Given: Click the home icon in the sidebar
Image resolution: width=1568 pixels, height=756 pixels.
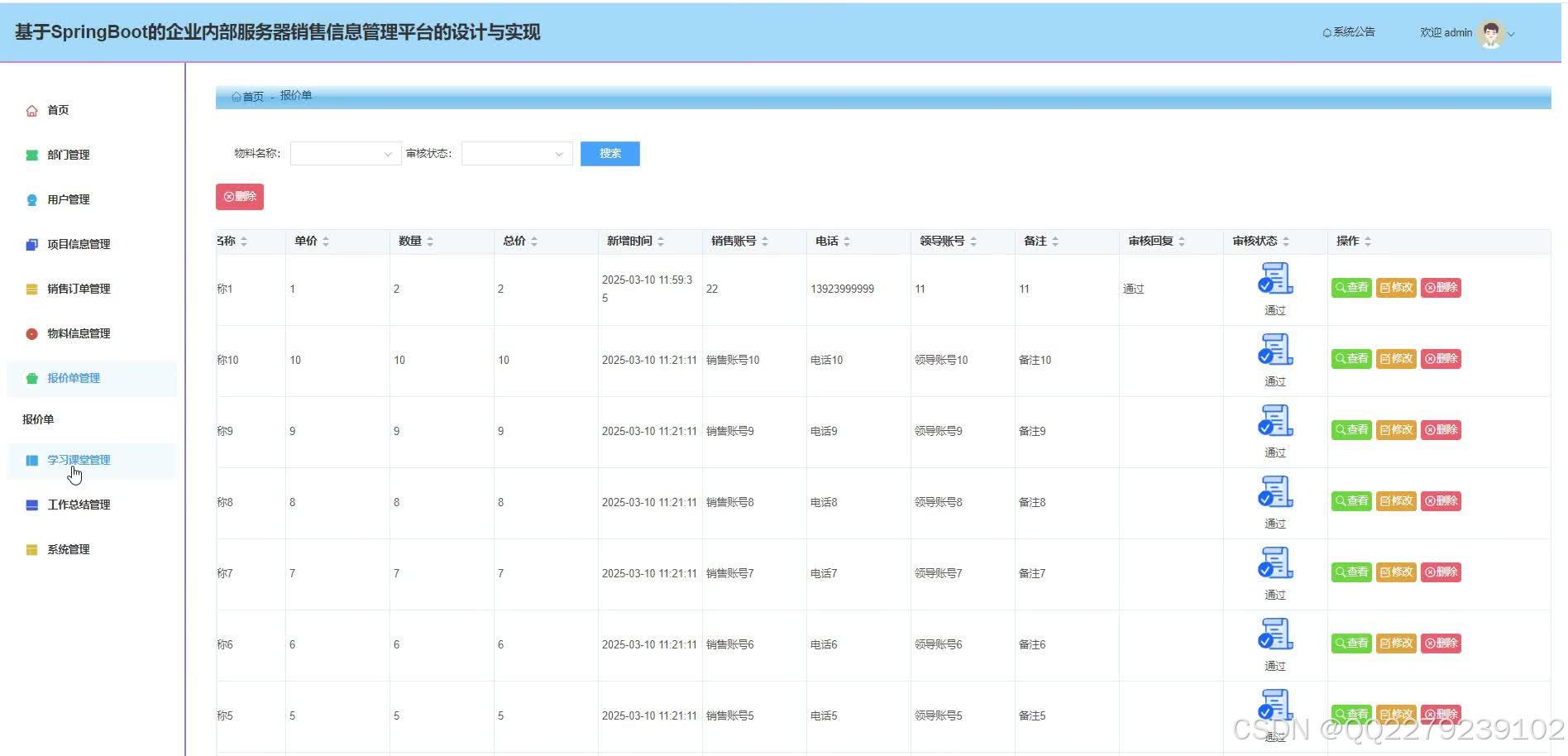Looking at the screenshot, I should pos(31,111).
